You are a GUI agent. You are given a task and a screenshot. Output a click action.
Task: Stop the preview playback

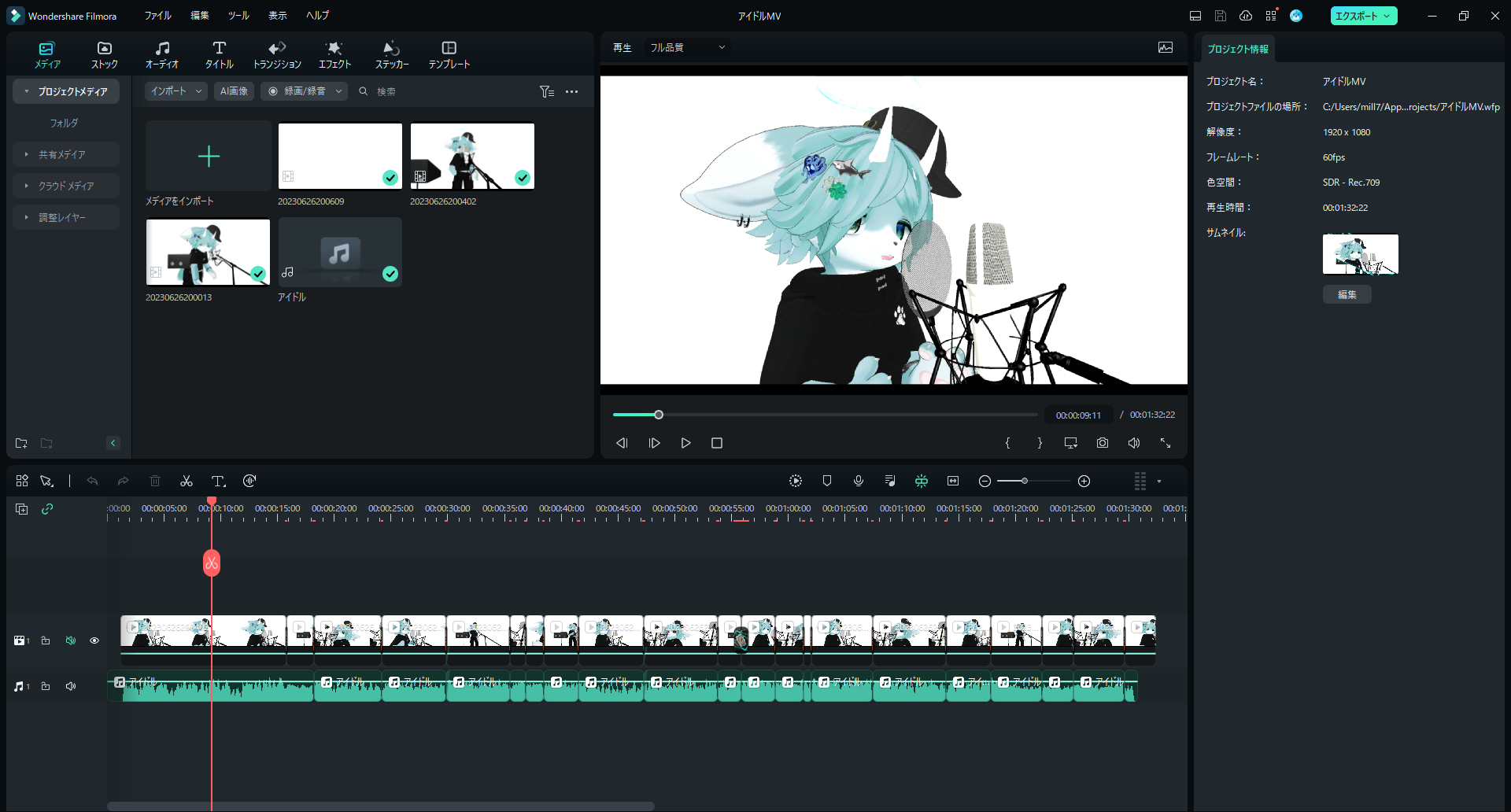click(717, 443)
